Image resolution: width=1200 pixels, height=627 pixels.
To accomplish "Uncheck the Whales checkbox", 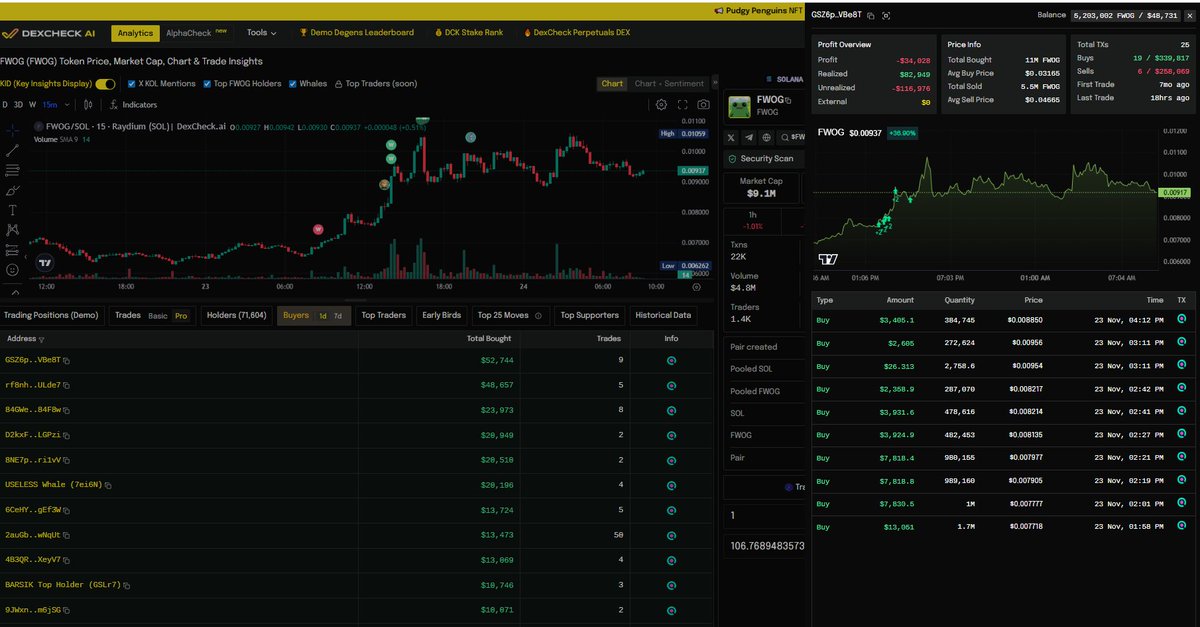I will tap(293, 84).
